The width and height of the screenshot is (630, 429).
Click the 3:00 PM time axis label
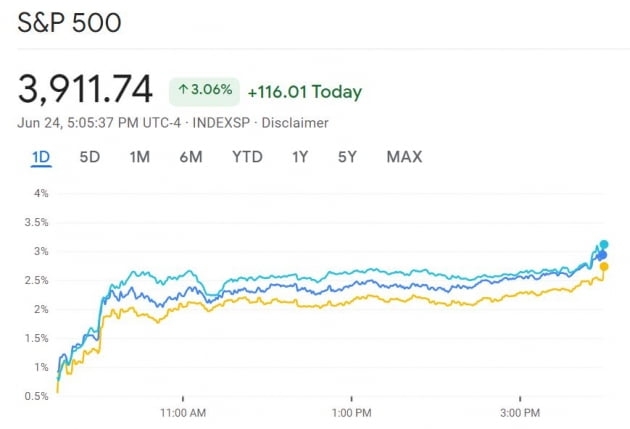520,412
